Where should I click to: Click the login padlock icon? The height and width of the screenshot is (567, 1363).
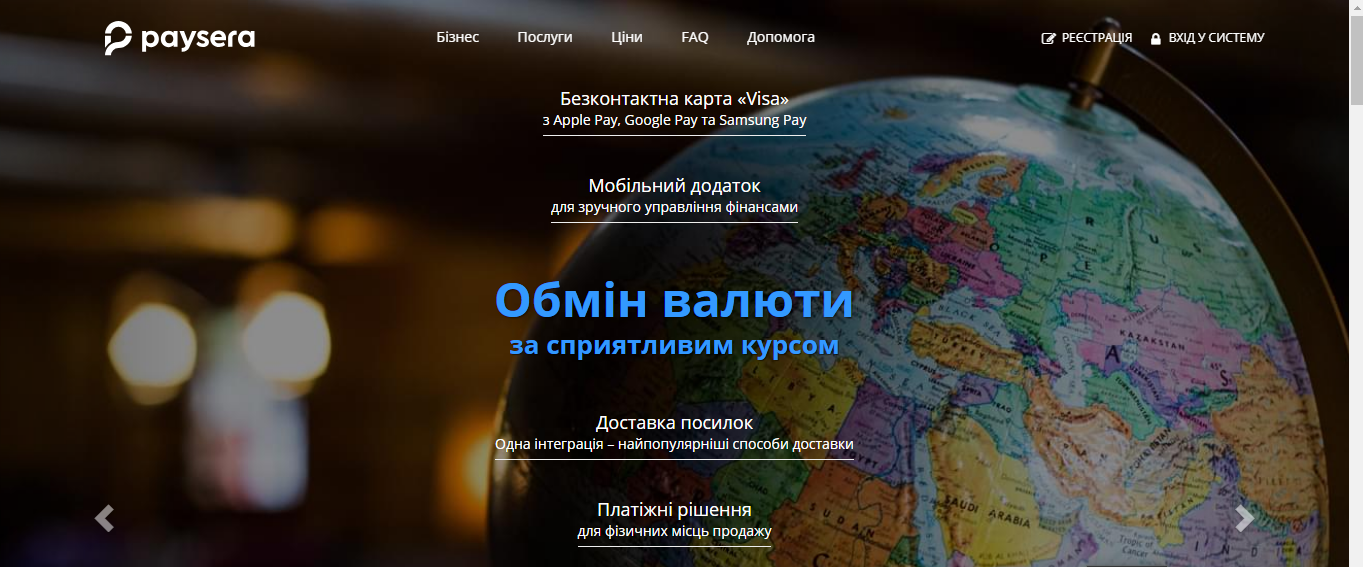1156,38
